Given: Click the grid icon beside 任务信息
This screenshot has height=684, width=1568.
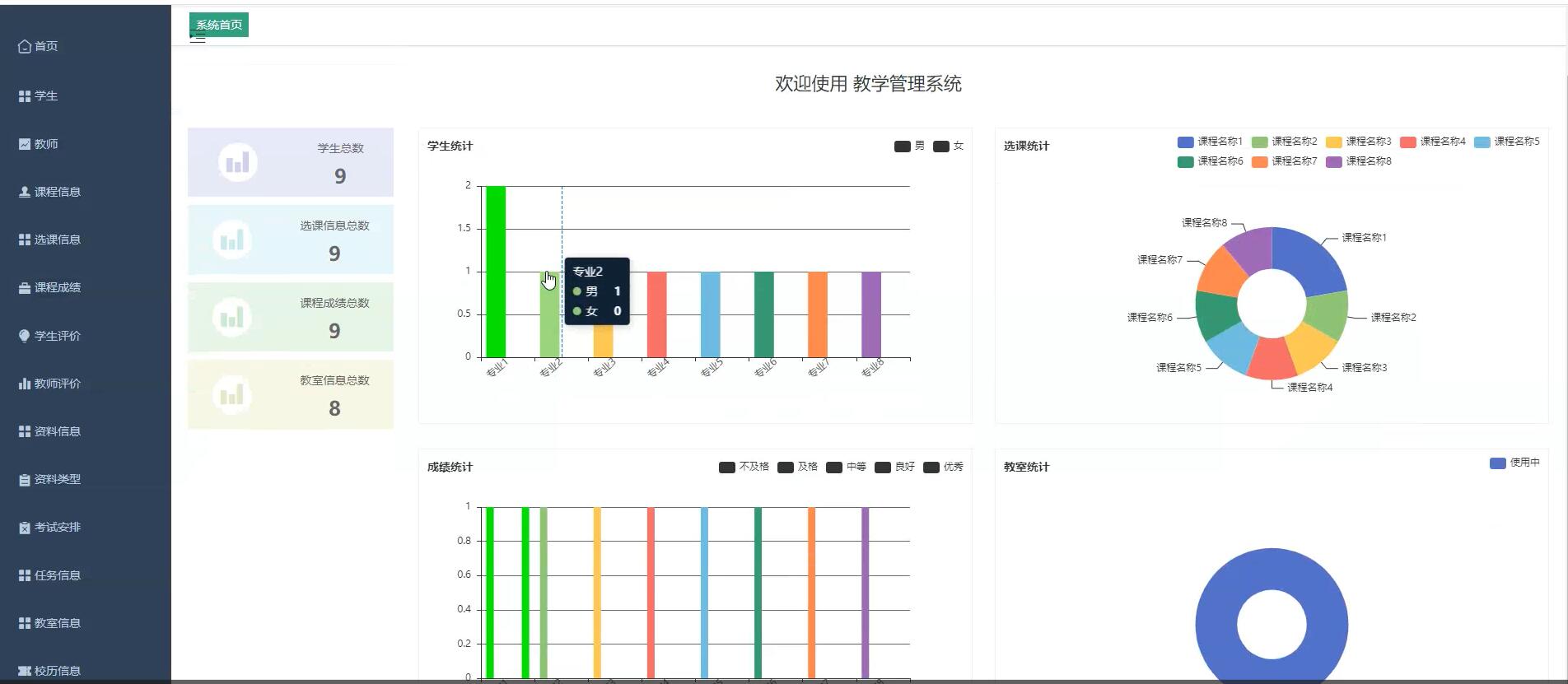Looking at the screenshot, I should [x=25, y=575].
